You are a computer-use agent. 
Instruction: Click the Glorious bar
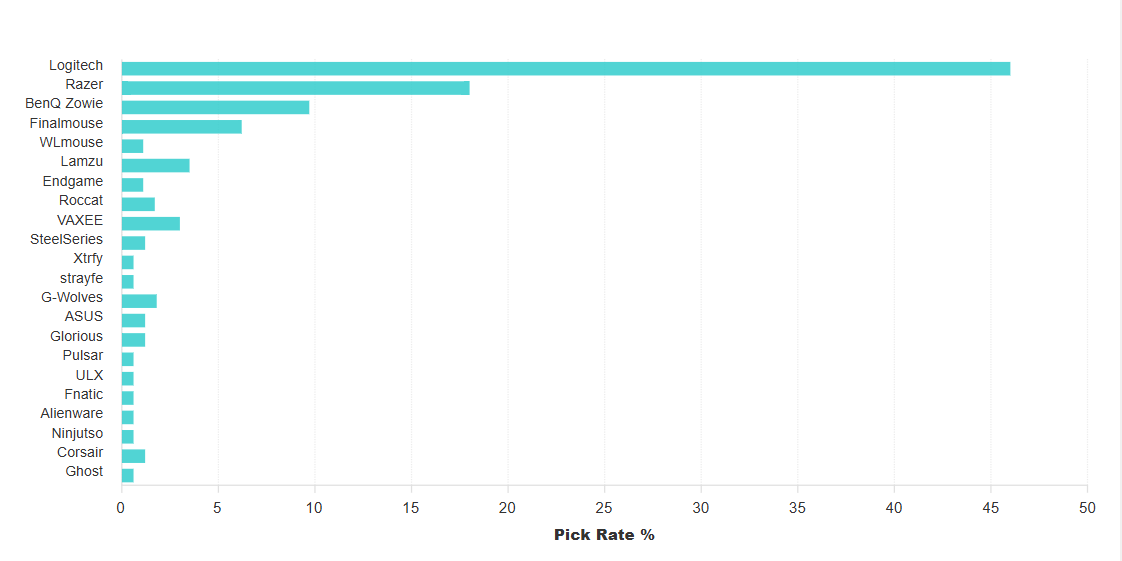[x=133, y=339]
